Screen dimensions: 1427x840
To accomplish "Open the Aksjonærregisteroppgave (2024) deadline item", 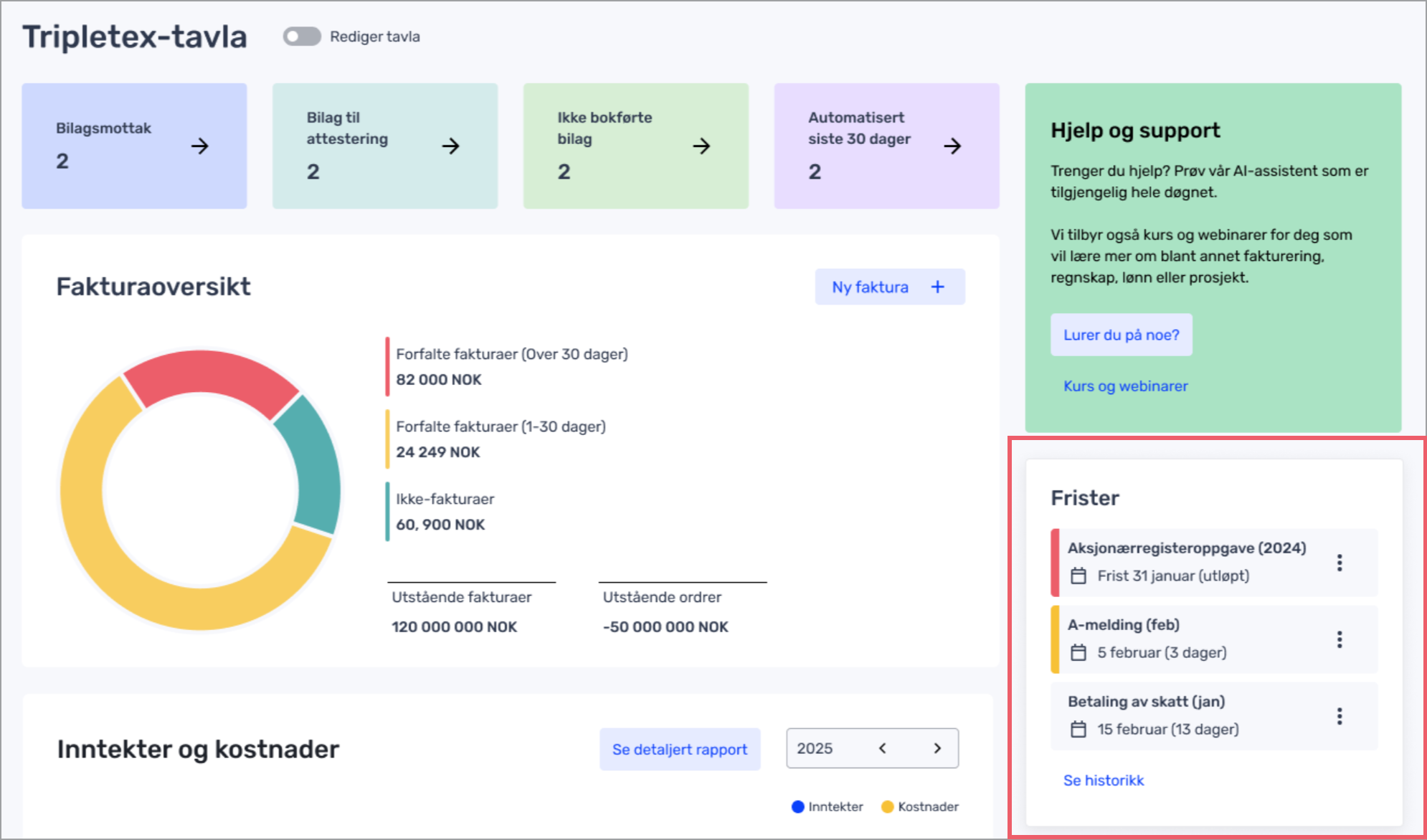I will [x=1214, y=563].
